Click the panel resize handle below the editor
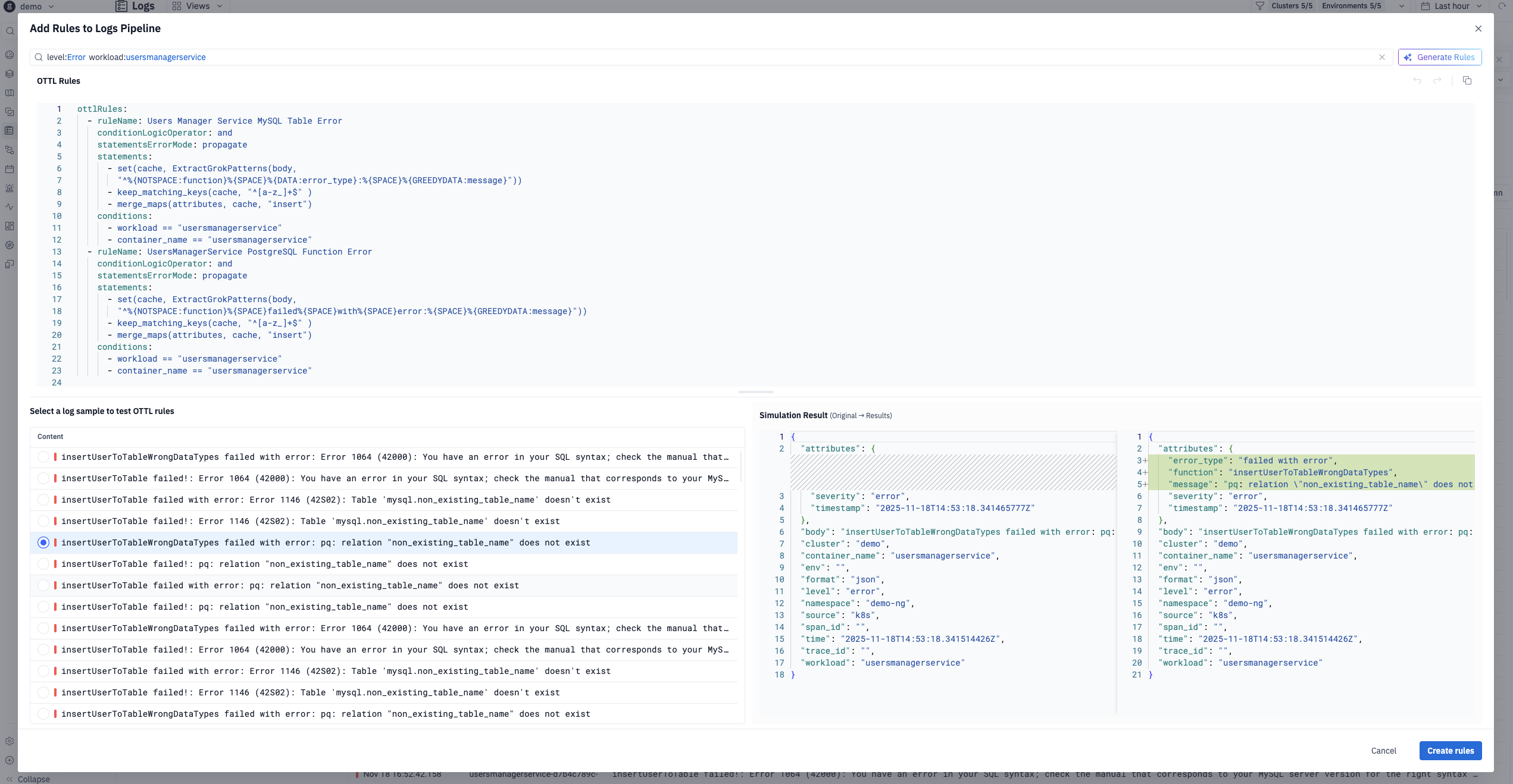Image resolution: width=1513 pixels, height=784 pixels. pos(755,392)
